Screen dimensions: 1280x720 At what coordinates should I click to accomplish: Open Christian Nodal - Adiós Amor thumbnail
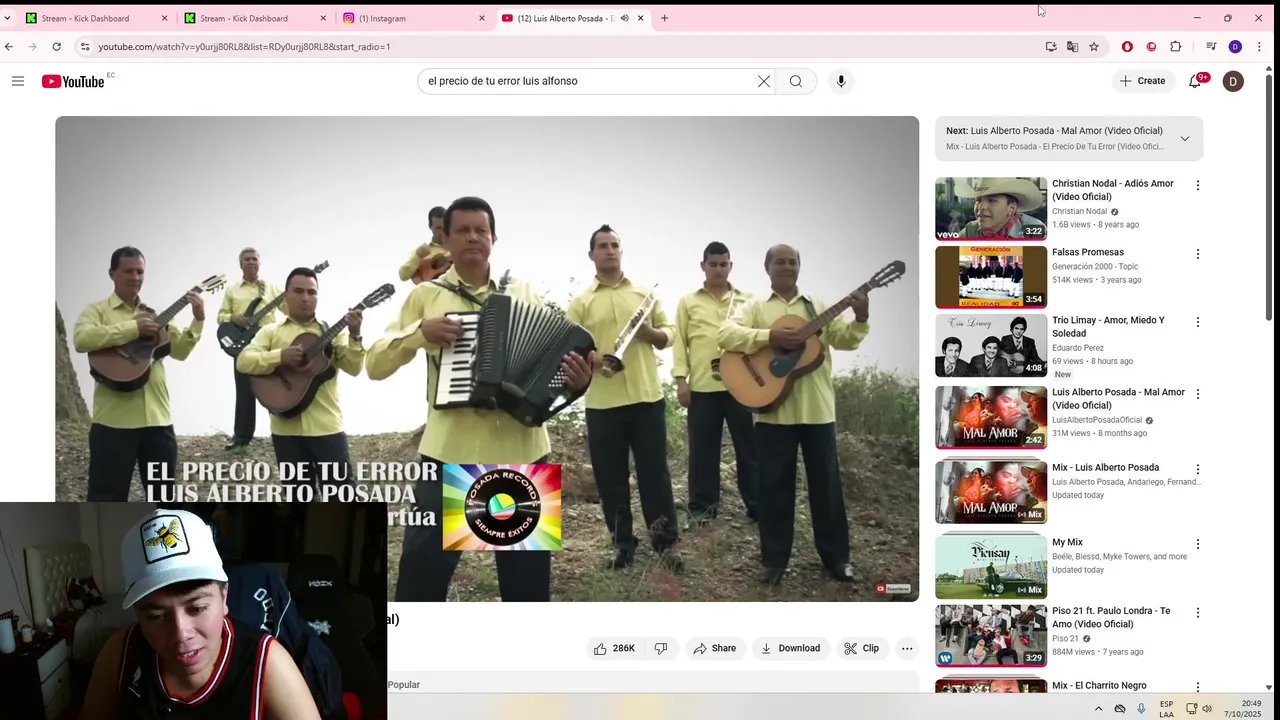coord(991,209)
